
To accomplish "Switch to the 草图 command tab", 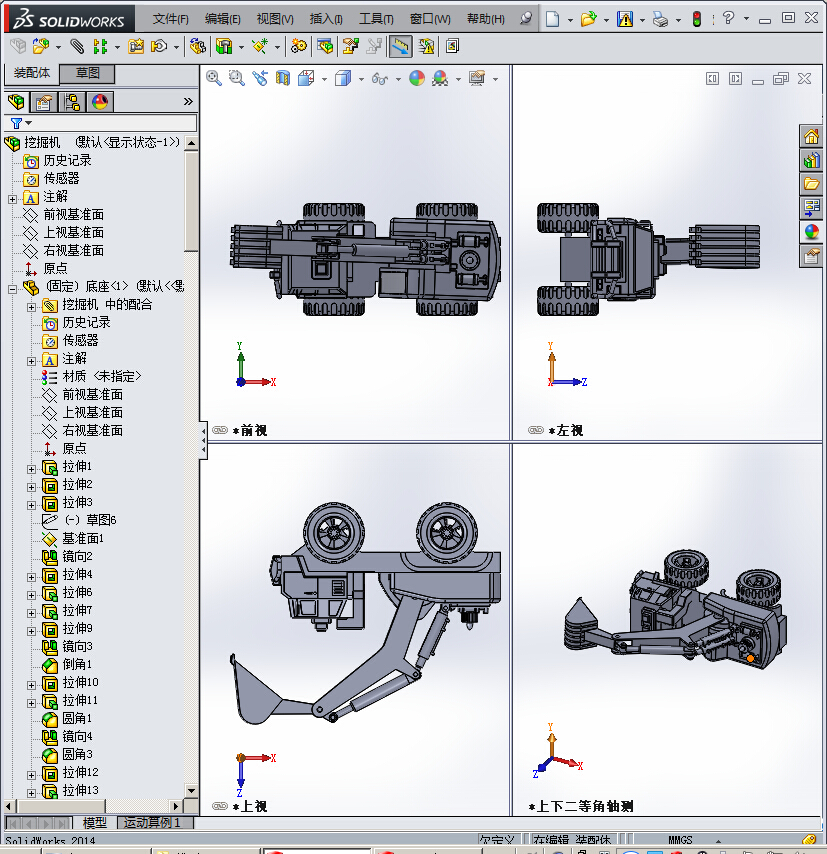I will click(x=87, y=74).
